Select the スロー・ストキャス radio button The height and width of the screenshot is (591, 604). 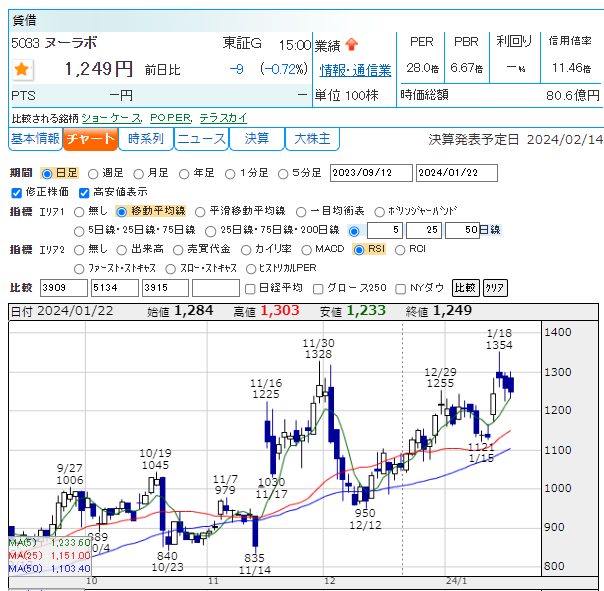(x=170, y=269)
